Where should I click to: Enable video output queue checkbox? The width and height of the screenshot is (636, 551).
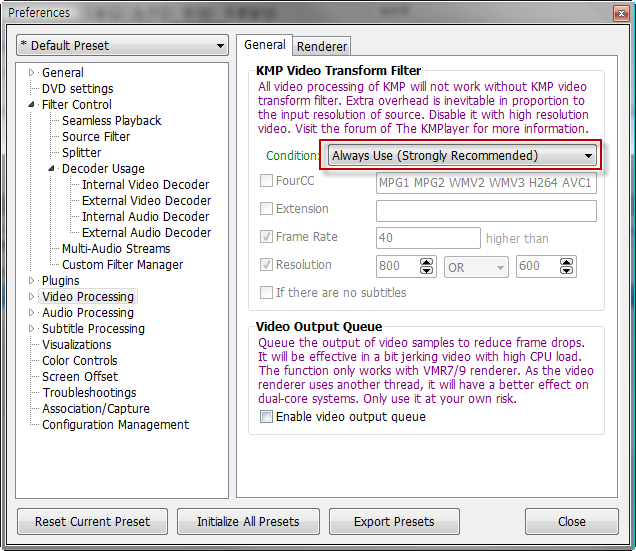[x=266, y=417]
